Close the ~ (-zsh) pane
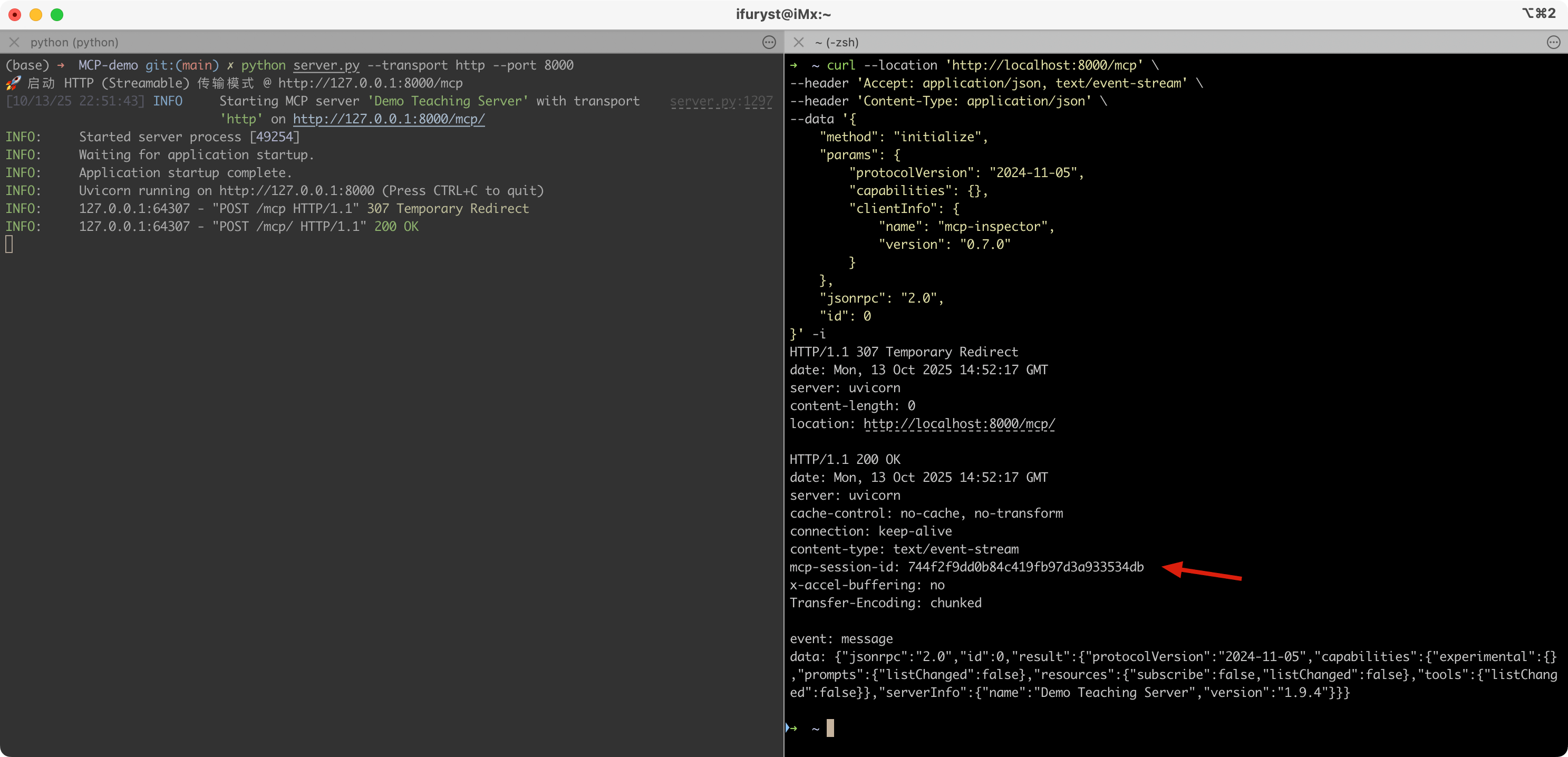The image size is (1568, 757). (799, 42)
